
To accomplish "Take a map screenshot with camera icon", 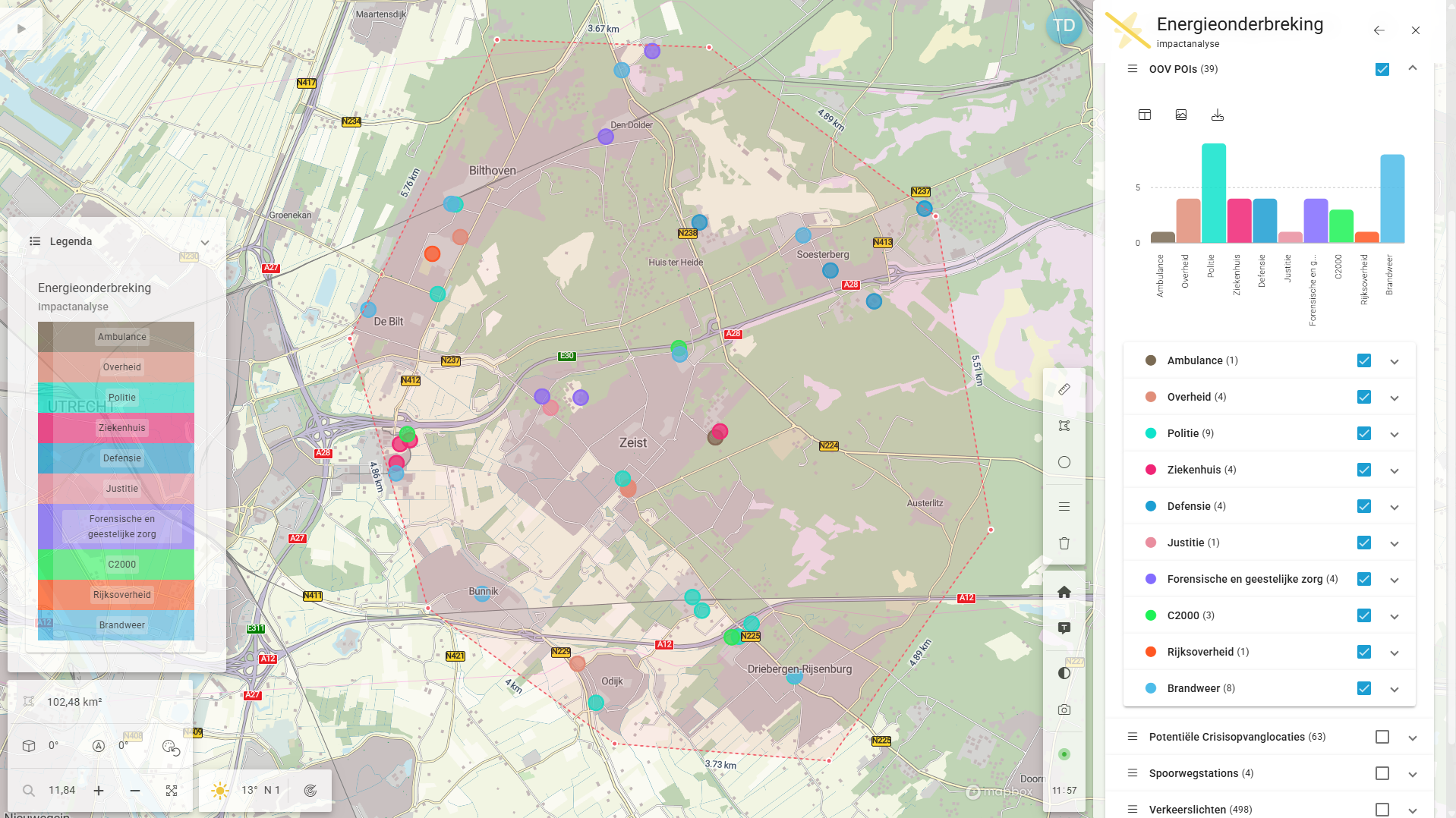I will point(1064,709).
